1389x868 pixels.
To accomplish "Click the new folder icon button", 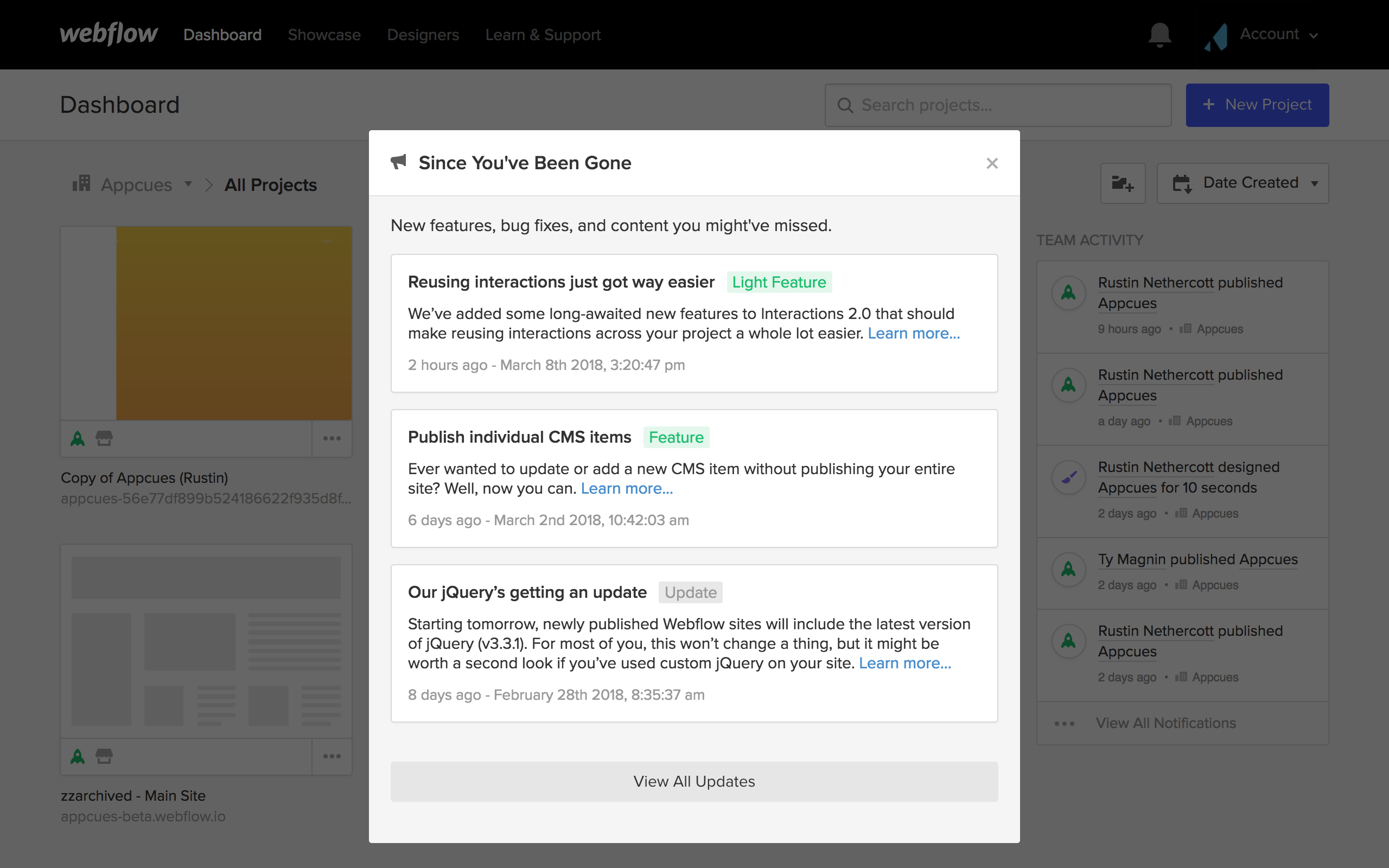I will click(x=1123, y=183).
